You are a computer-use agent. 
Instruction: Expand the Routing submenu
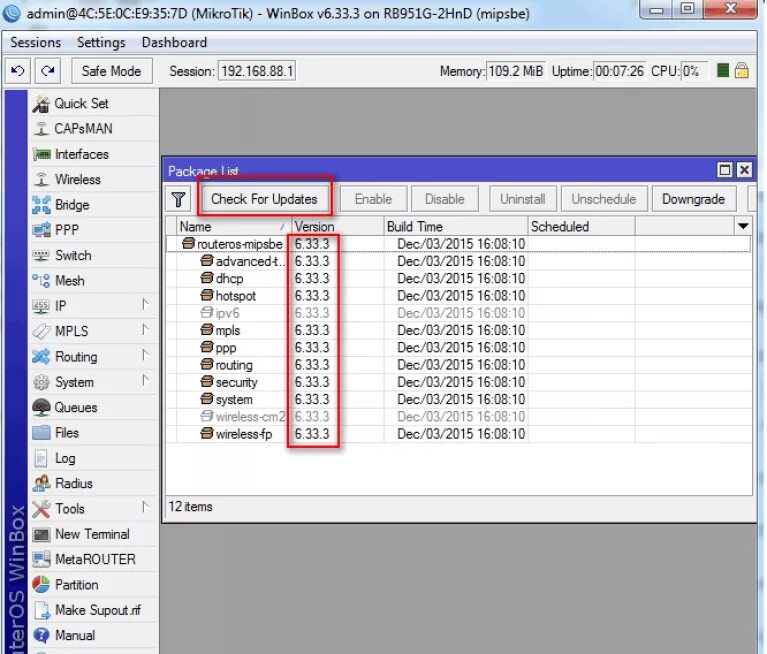[x=145, y=356]
